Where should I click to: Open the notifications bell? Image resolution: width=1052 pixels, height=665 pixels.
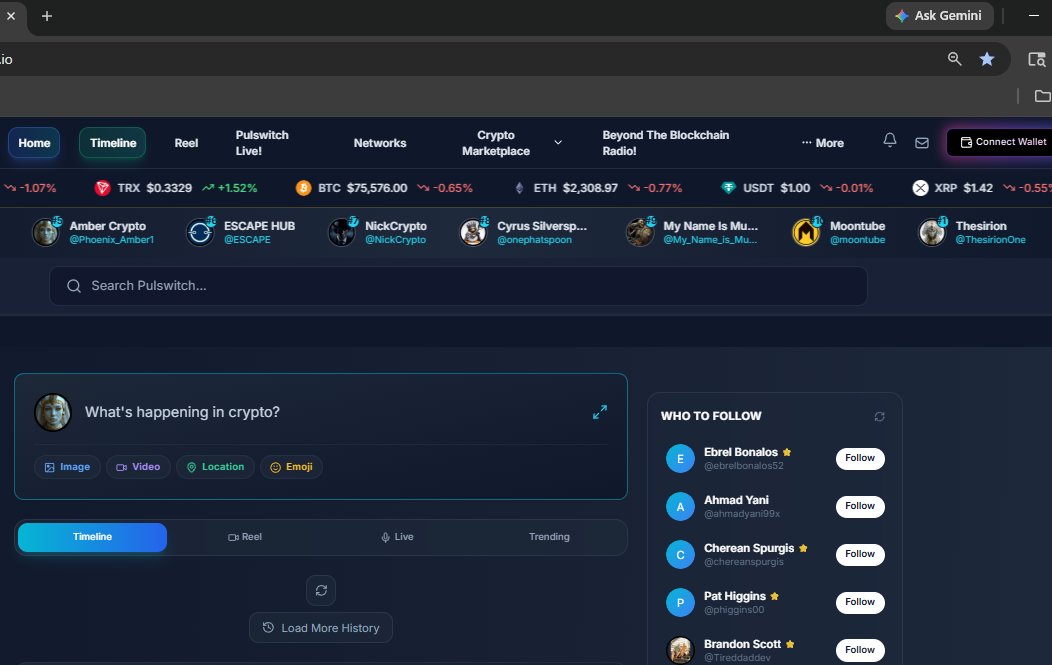(890, 140)
